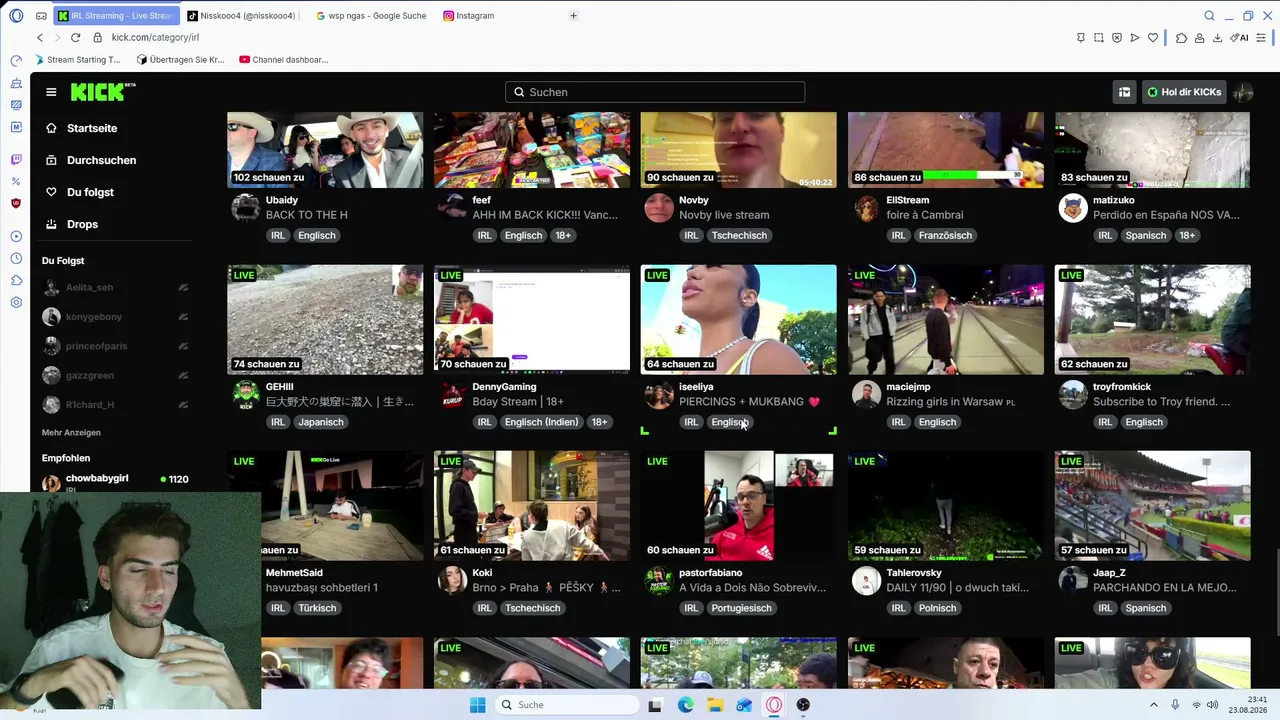Open Edge from the taskbar
Image resolution: width=1280 pixels, height=720 pixels.
tap(686, 705)
